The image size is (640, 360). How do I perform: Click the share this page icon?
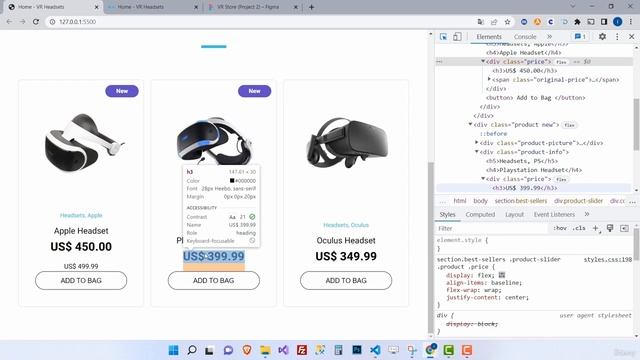pos(494,22)
